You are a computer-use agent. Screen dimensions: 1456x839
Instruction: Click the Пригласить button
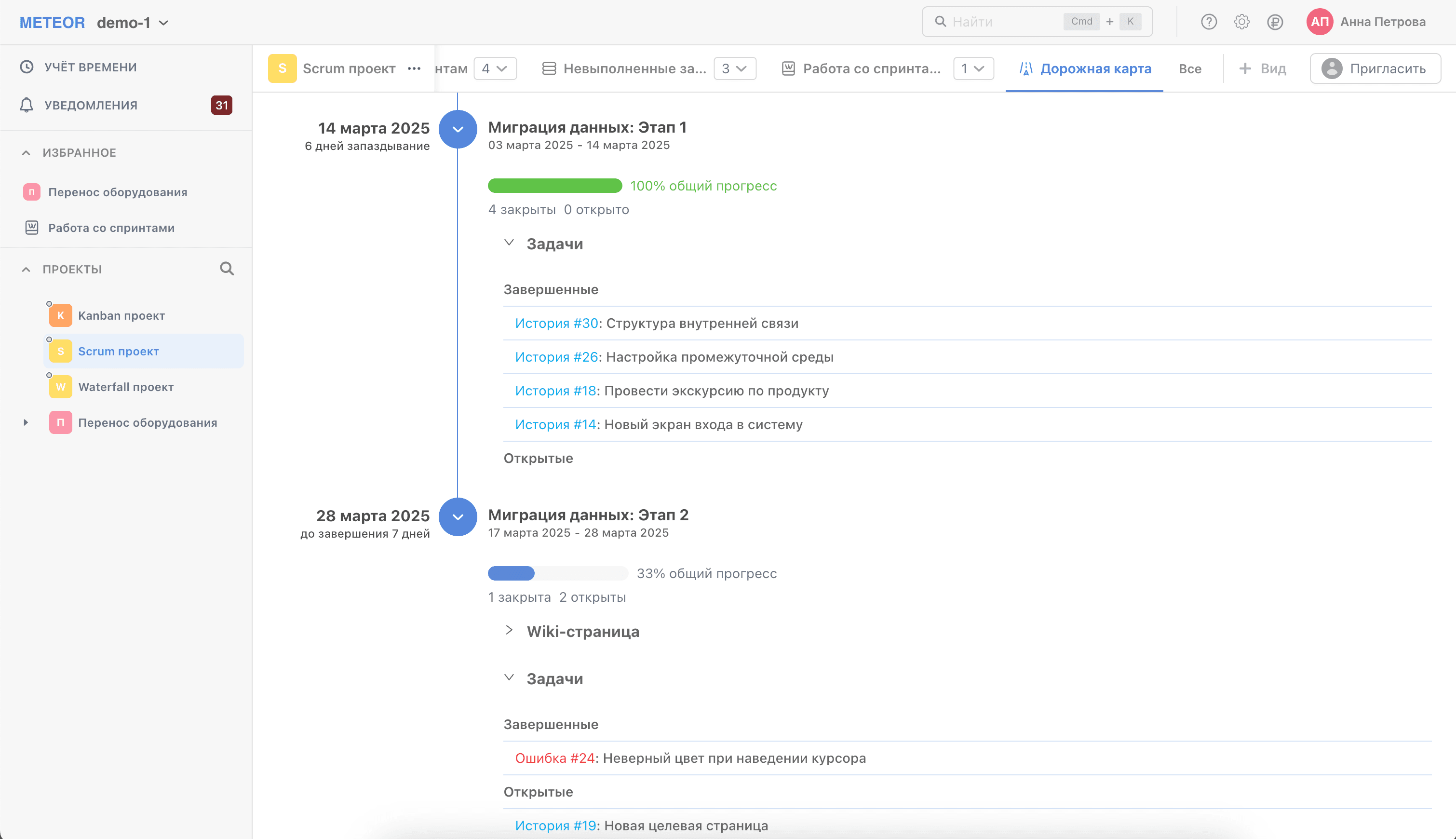pyautogui.click(x=1375, y=68)
